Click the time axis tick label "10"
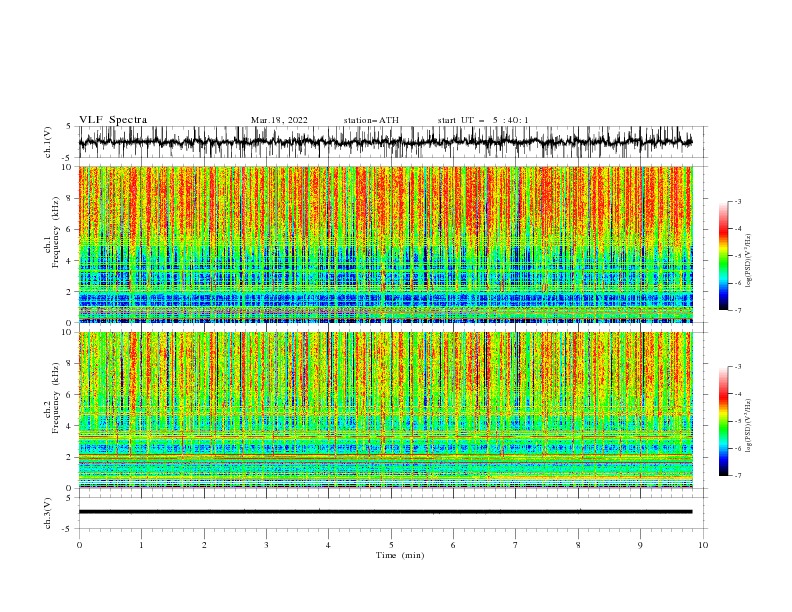This screenshot has width=792, height=612. click(703, 545)
